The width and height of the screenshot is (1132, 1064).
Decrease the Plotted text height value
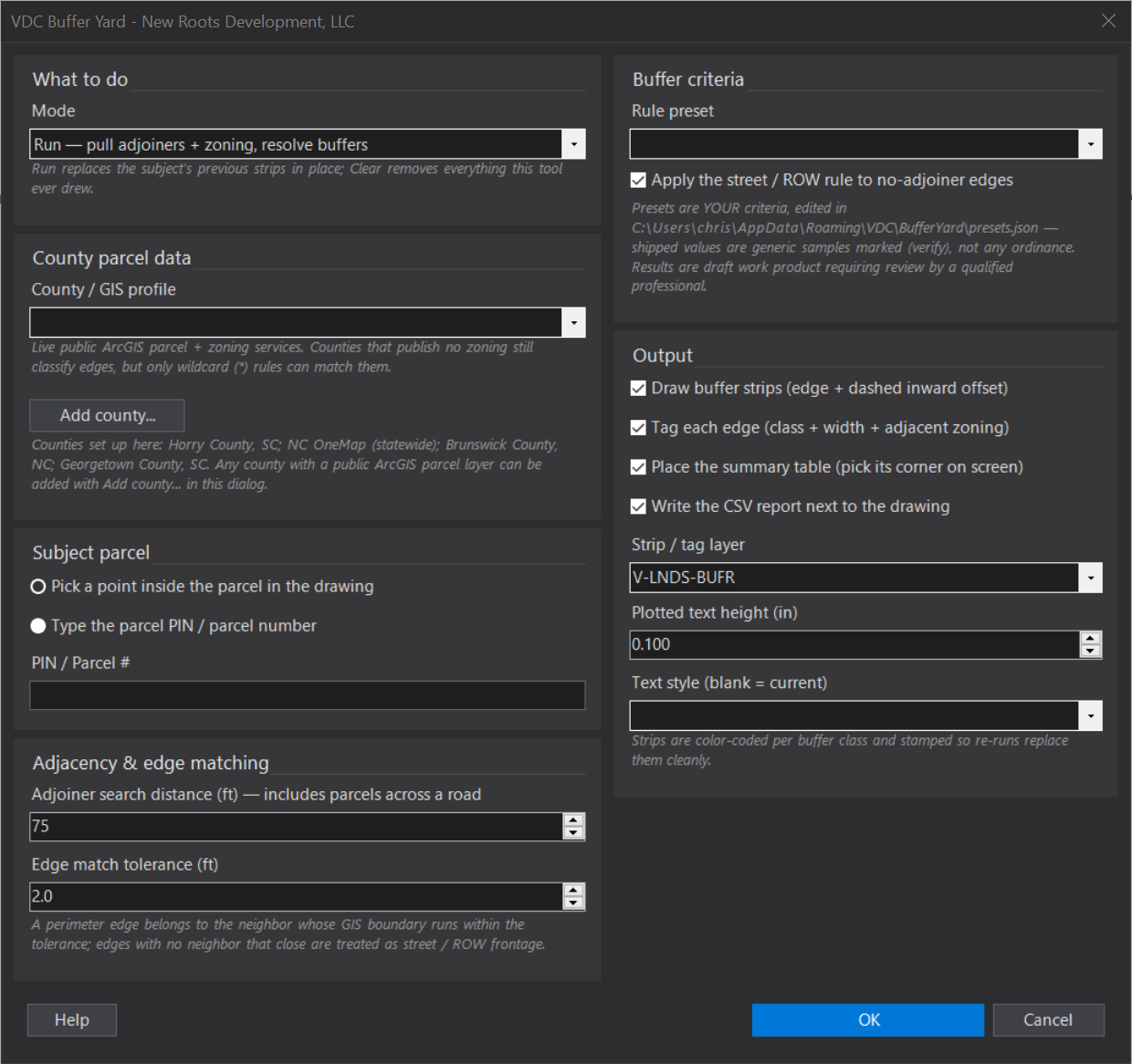coord(1090,652)
